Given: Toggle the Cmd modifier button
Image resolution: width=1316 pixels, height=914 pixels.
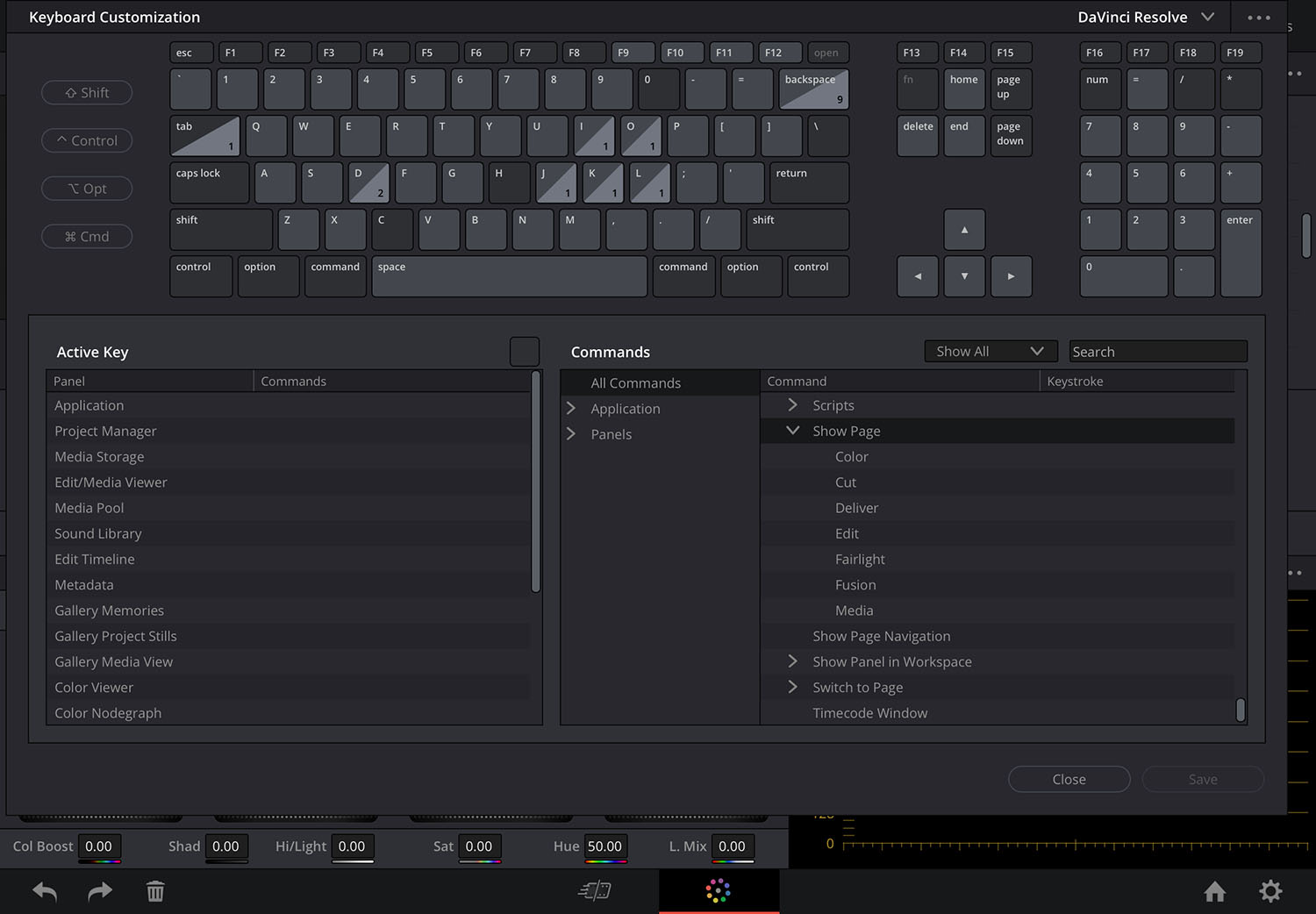Looking at the screenshot, I should 87,237.
